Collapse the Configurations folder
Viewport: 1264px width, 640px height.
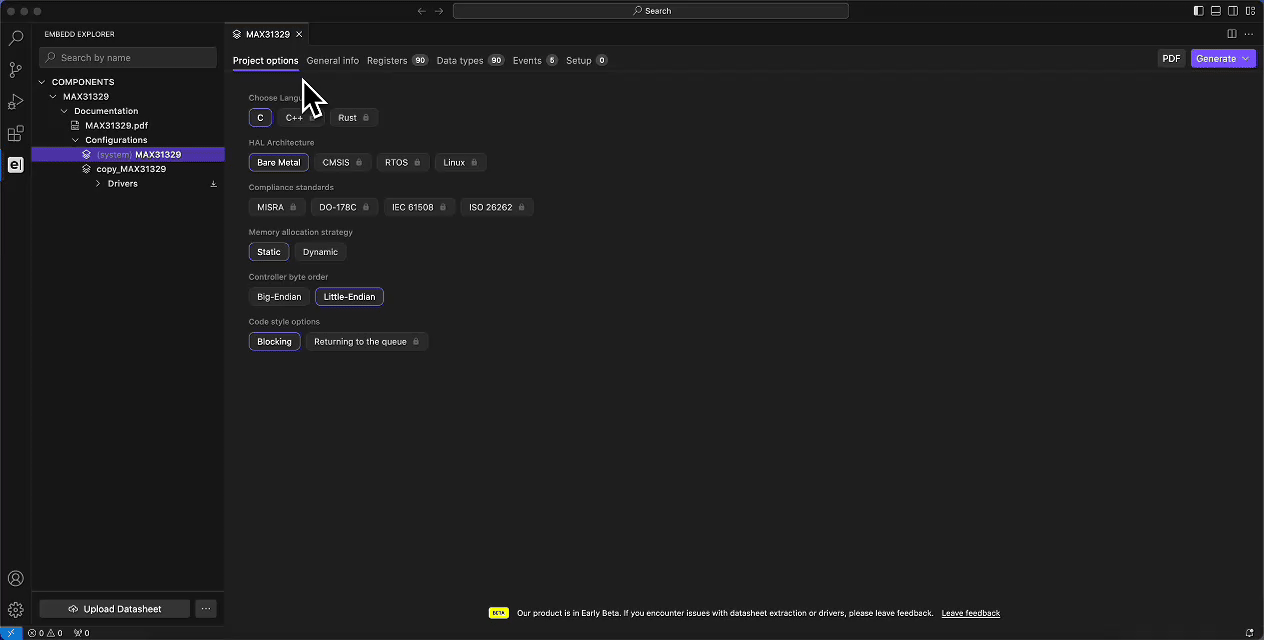(75, 140)
